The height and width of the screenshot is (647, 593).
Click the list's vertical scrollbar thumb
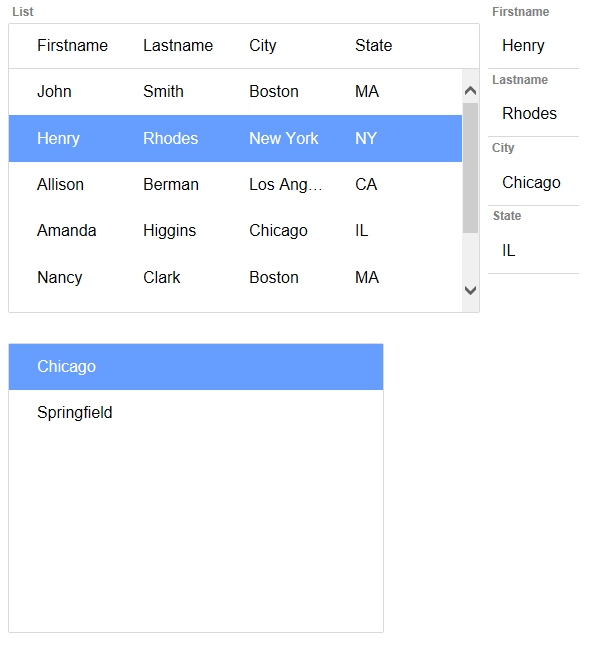click(x=470, y=168)
